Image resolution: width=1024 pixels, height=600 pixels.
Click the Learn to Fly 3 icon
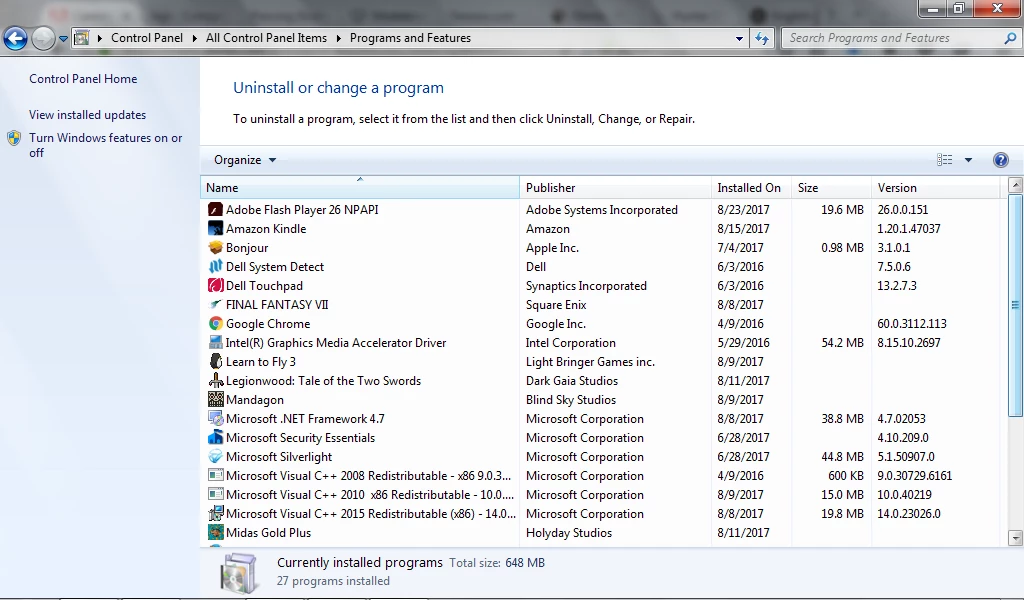tap(216, 361)
